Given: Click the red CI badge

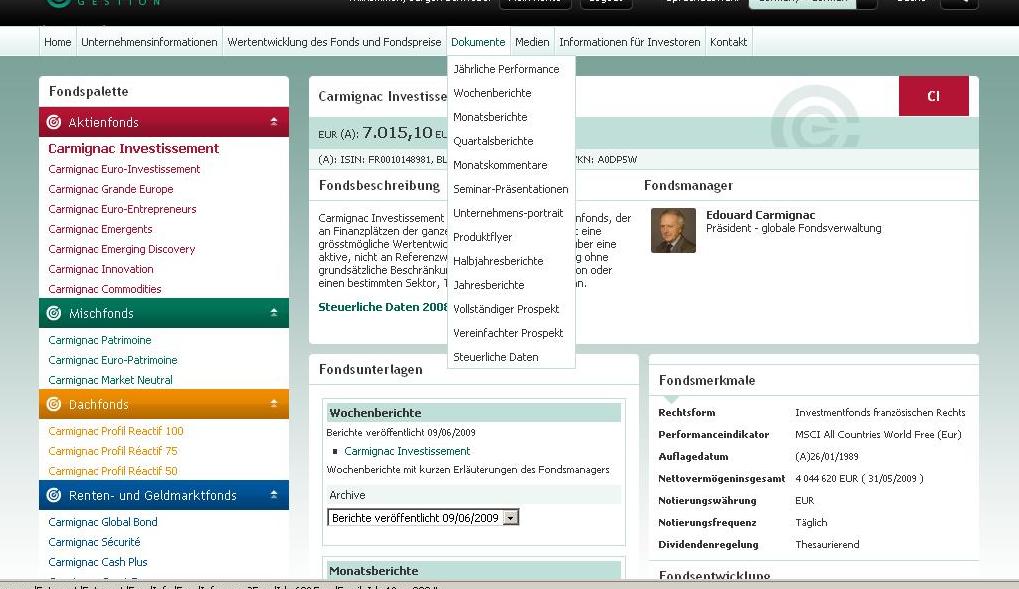Looking at the screenshot, I should coord(933,96).
